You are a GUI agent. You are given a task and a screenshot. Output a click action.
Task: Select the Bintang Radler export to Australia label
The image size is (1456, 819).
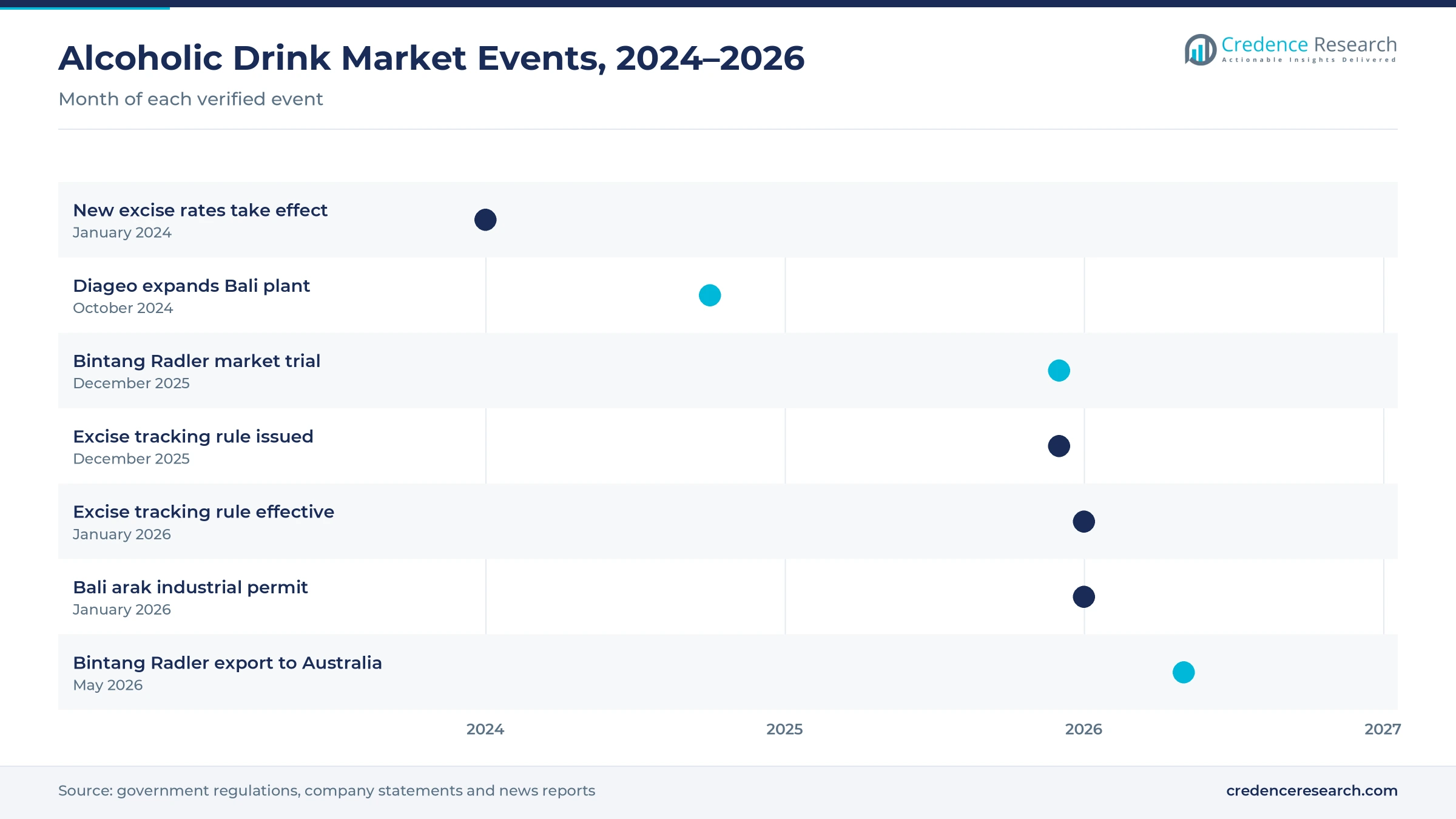click(x=227, y=662)
